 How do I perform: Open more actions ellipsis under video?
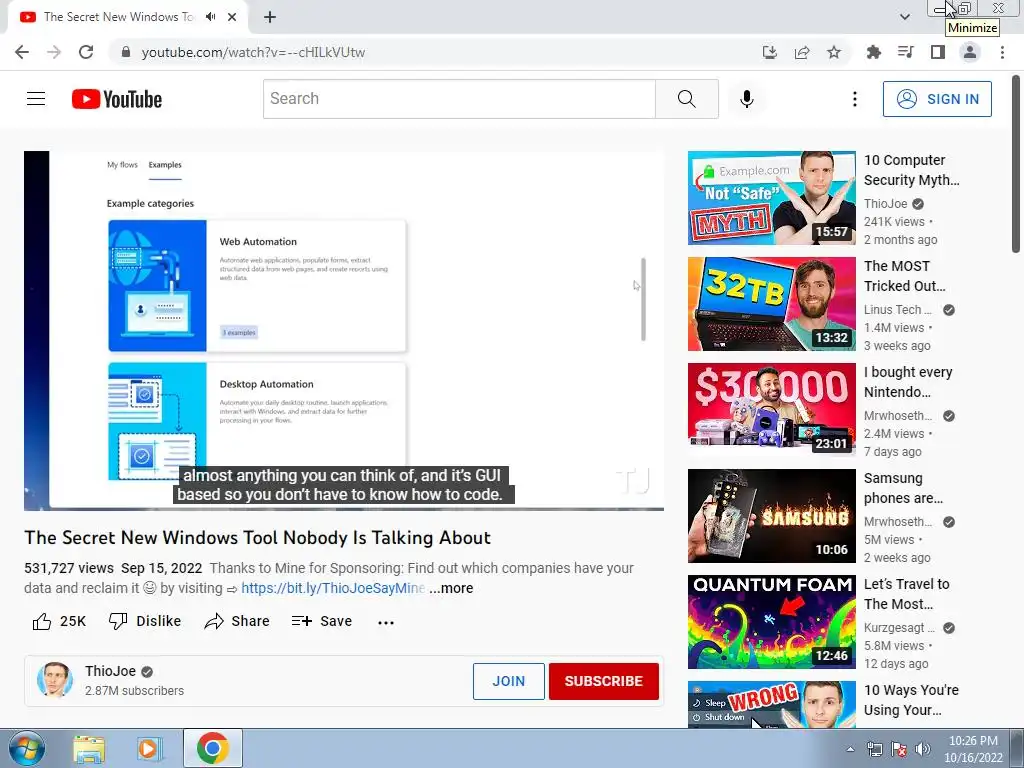(386, 622)
